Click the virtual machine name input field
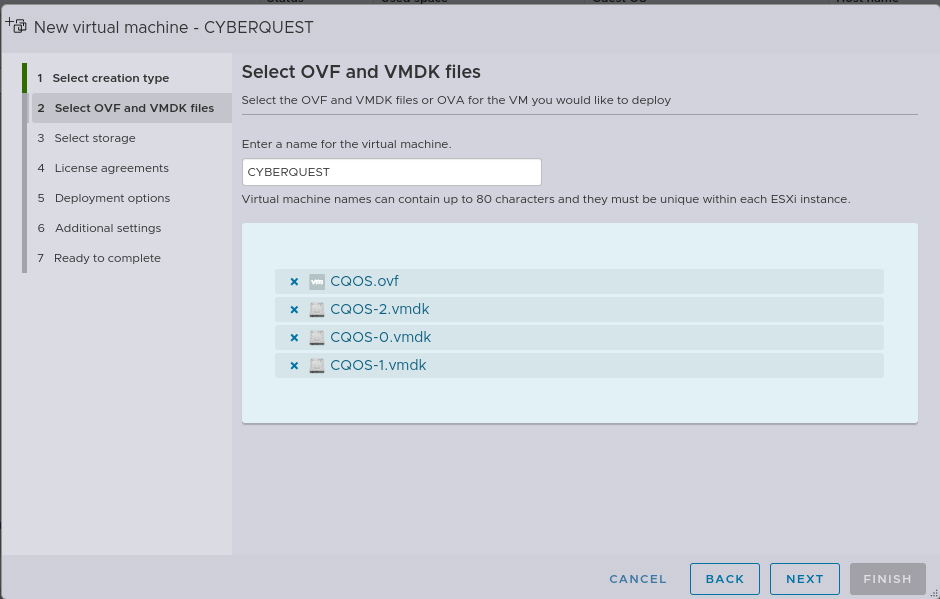 391,172
